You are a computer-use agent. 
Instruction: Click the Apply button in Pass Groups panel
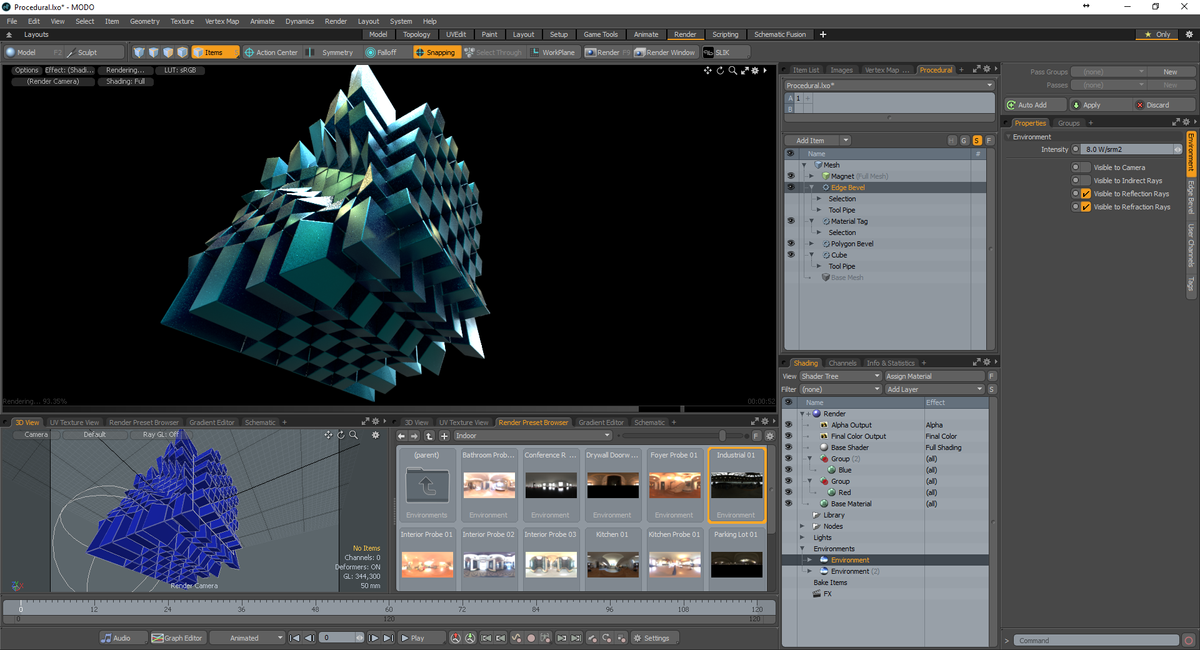[1094, 104]
